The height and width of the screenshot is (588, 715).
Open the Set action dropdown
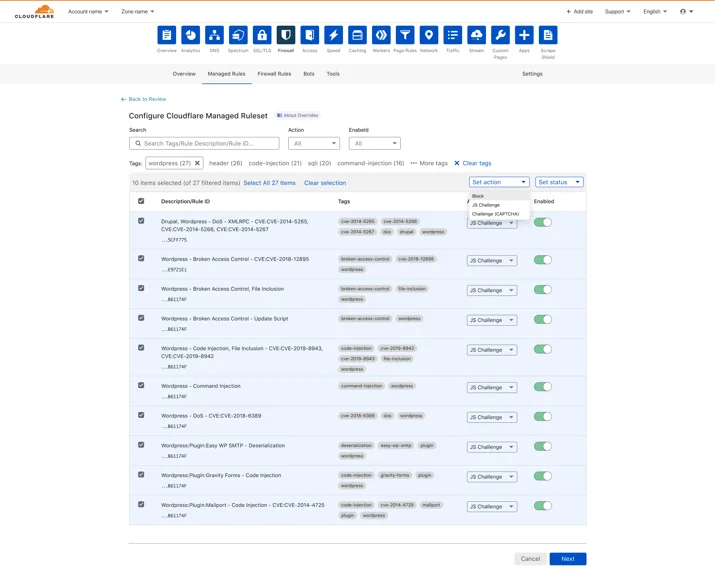[499, 182]
